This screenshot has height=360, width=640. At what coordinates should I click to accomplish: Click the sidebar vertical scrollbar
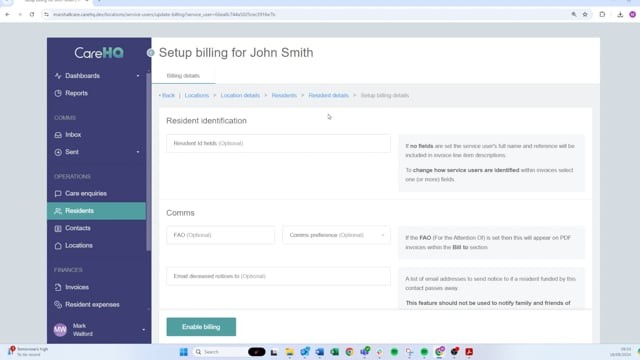pyautogui.click(x=148, y=163)
